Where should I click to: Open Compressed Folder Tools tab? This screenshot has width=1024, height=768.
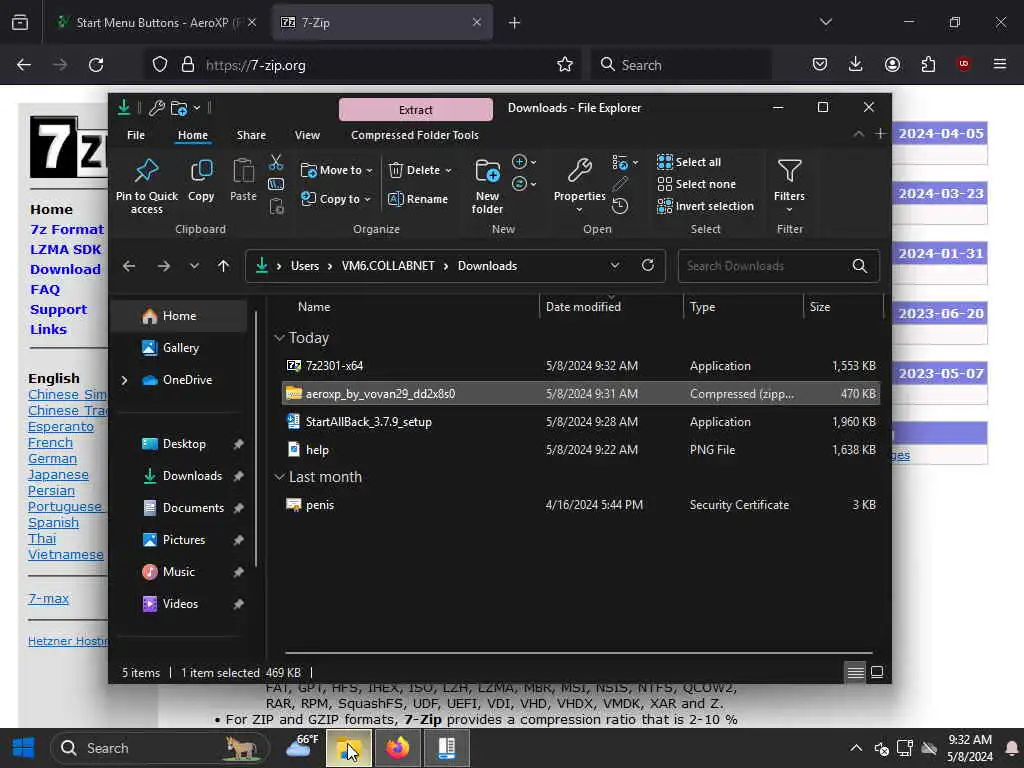(x=415, y=135)
